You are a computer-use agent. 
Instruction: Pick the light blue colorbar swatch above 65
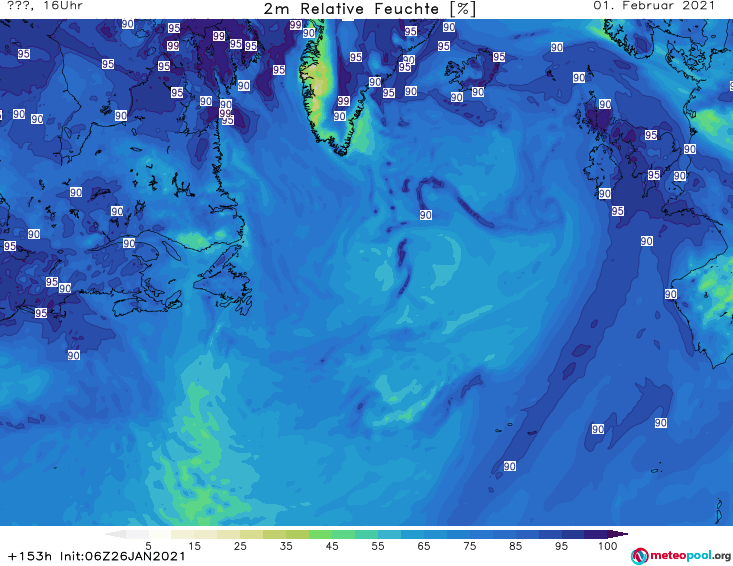pyautogui.click(x=435, y=534)
